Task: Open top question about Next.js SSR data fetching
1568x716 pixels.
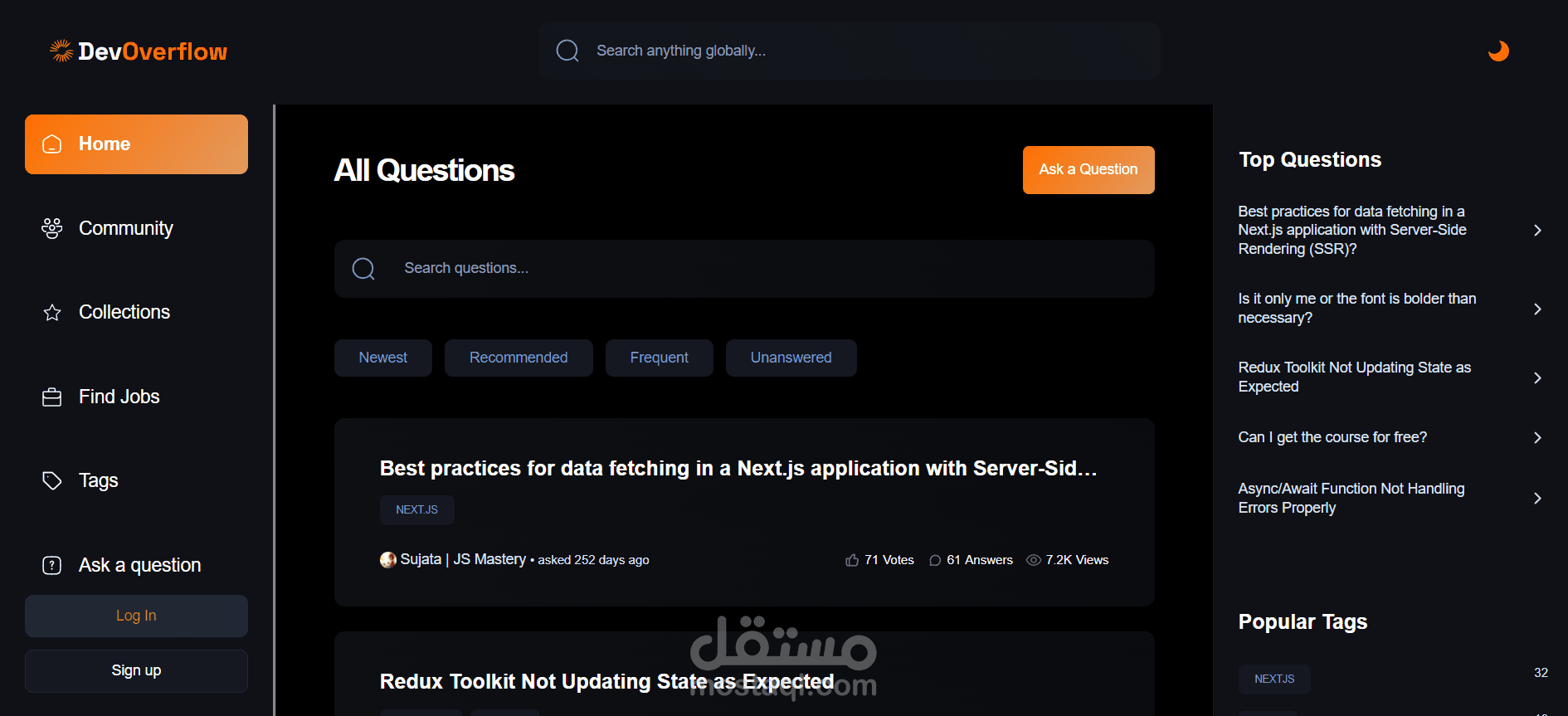Action: coord(1352,231)
